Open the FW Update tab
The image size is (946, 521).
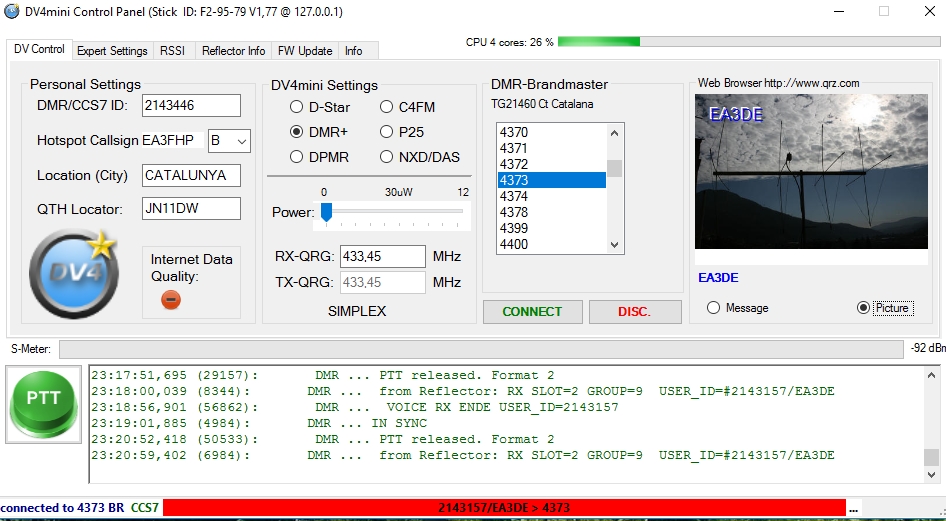tap(305, 51)
